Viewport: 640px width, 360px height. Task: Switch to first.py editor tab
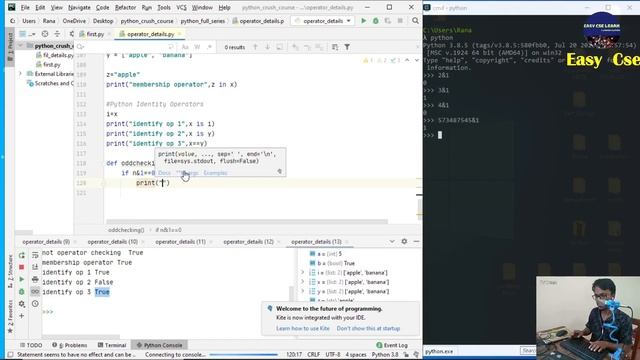tap(95, 34)
